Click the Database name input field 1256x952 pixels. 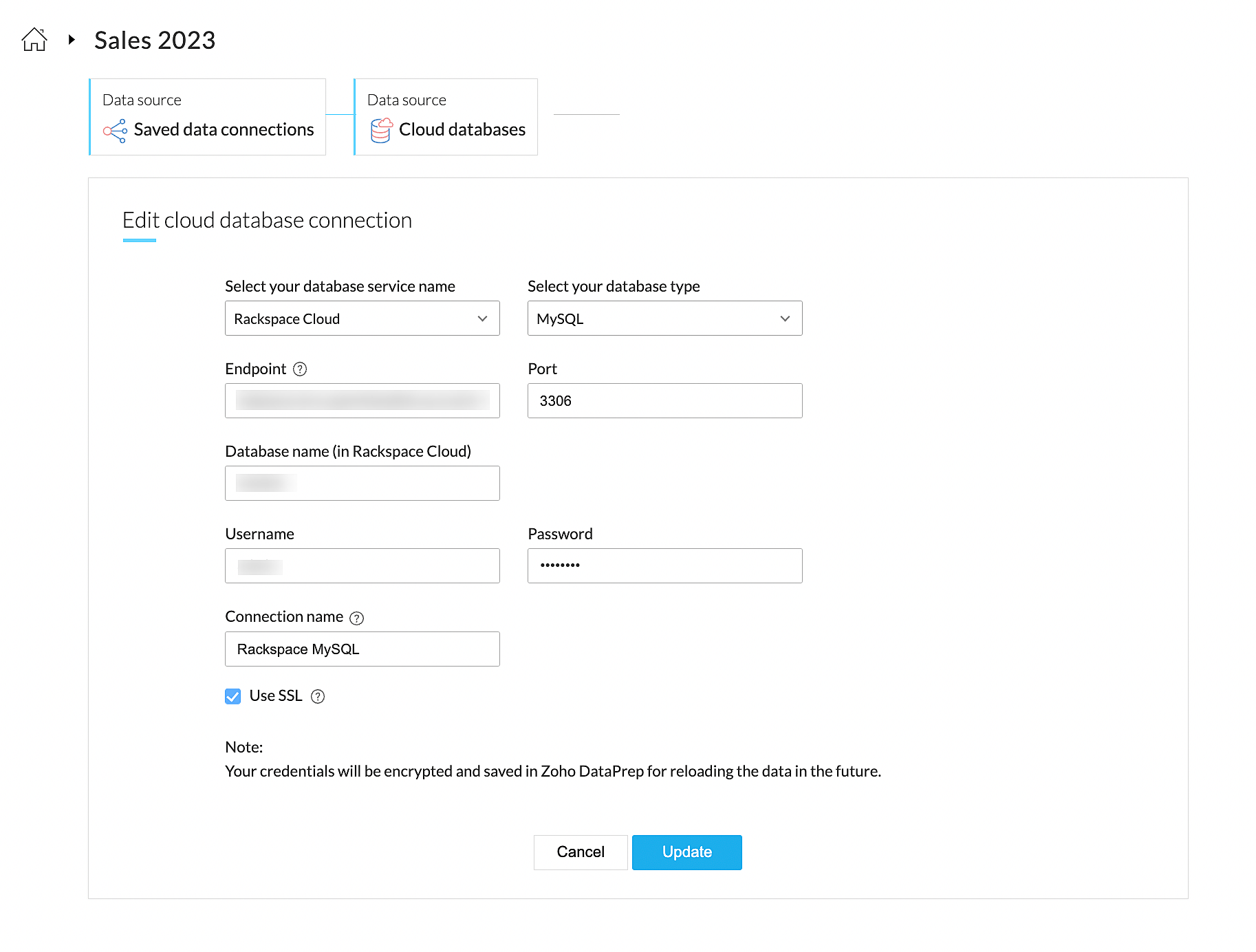(x=362, y=484)
